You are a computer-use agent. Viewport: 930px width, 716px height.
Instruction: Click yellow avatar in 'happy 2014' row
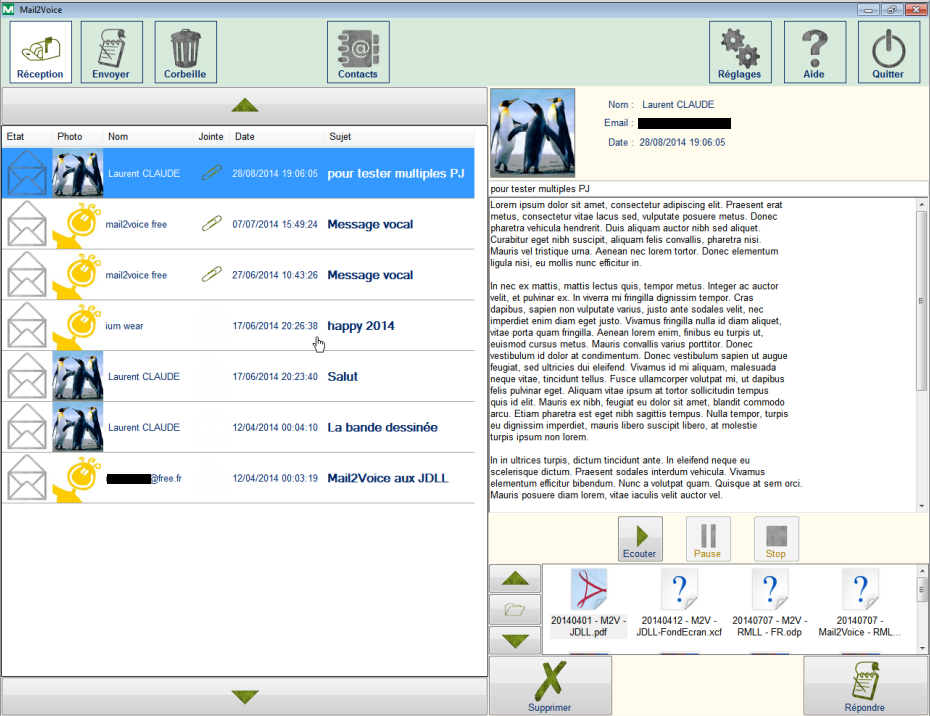click(78, 326)
